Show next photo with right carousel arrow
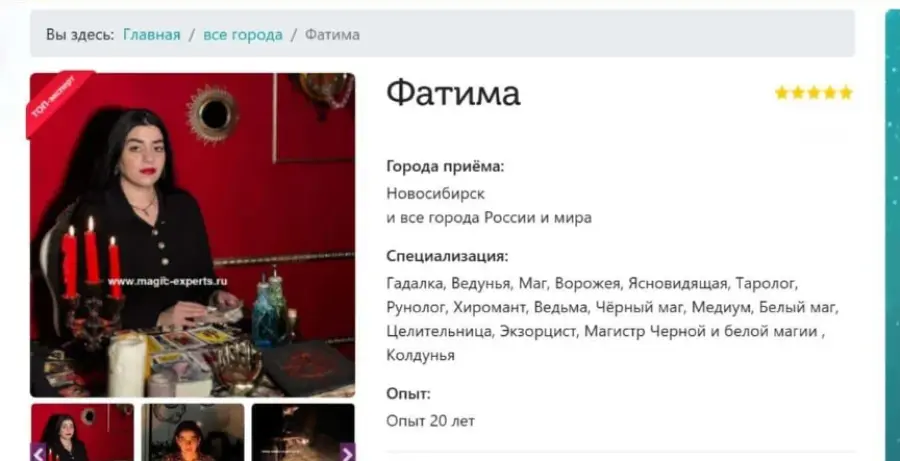 coord(347,454)
